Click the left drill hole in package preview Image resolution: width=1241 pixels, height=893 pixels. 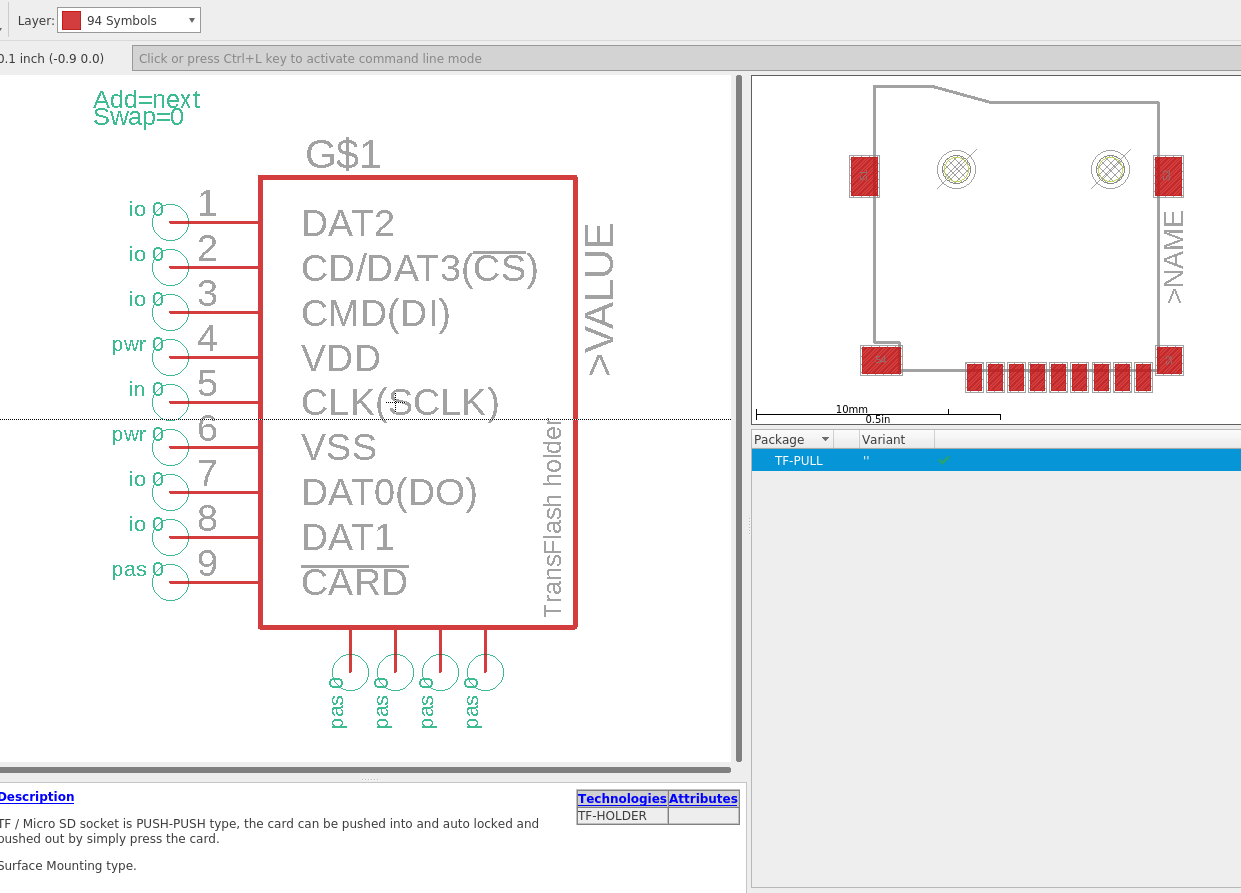pyautogui.click(x=956, y=169)
